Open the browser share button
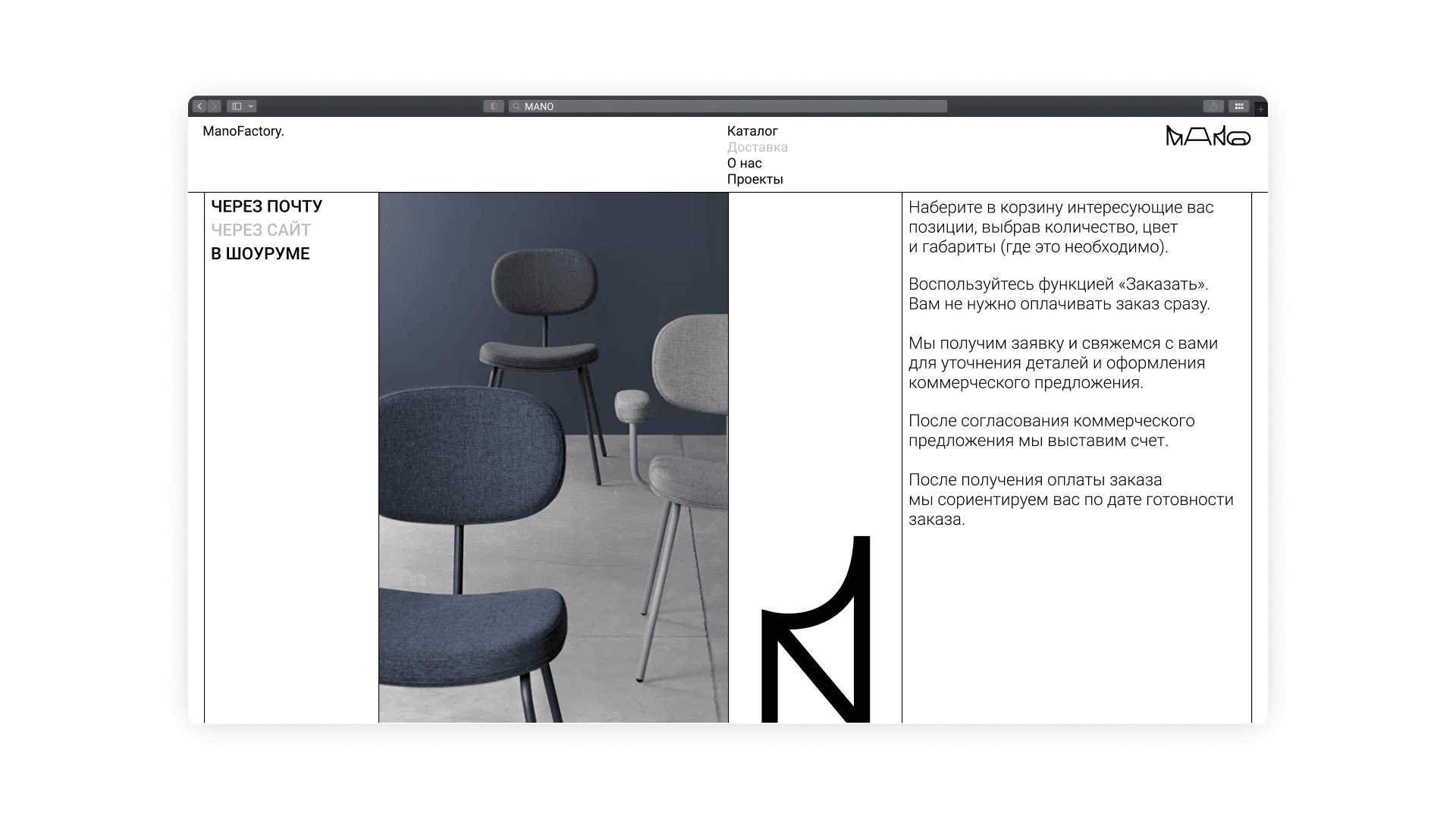The width and height of the screenshot is (1456, 819). point(1213,106)
